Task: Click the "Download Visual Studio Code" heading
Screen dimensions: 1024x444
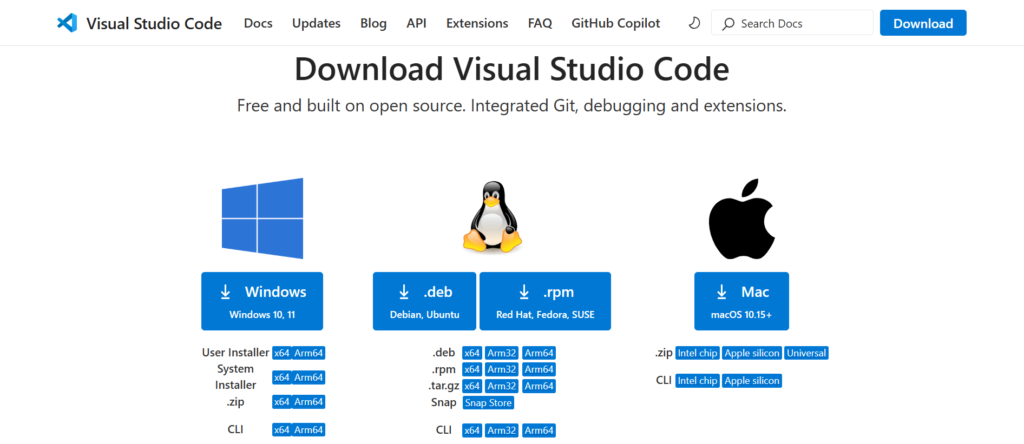Action: pos(512,69)
